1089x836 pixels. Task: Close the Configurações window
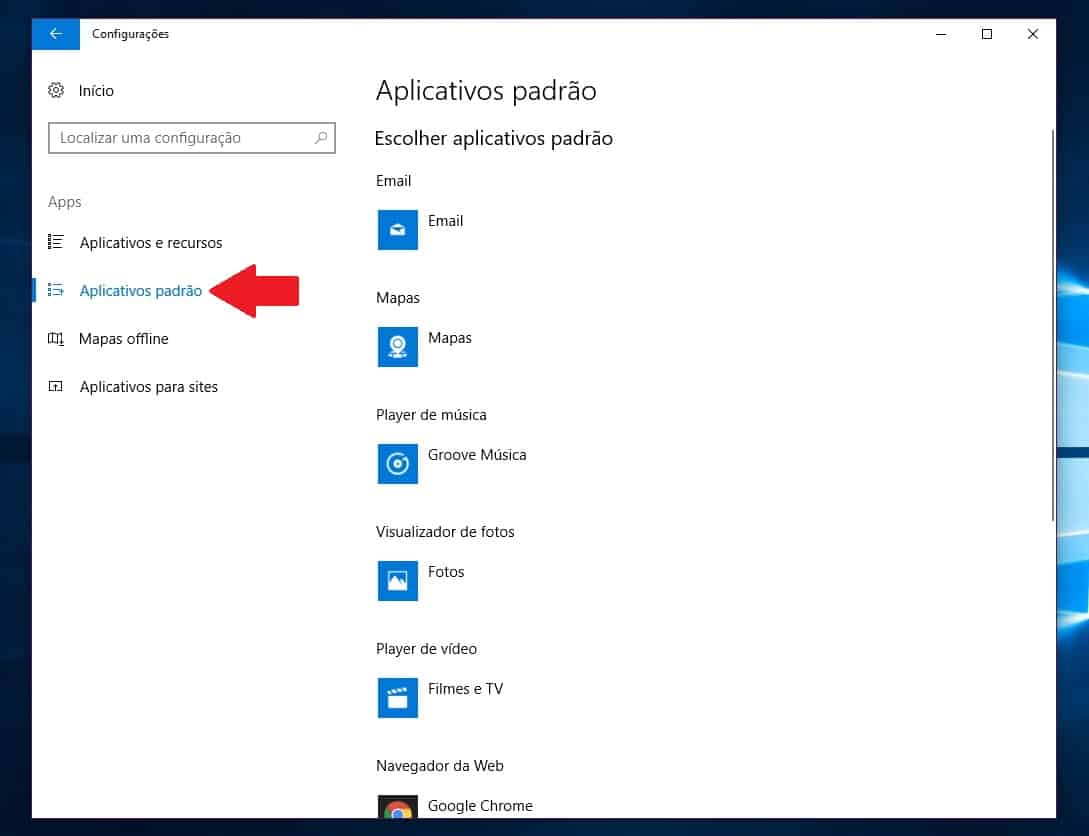1033,34
